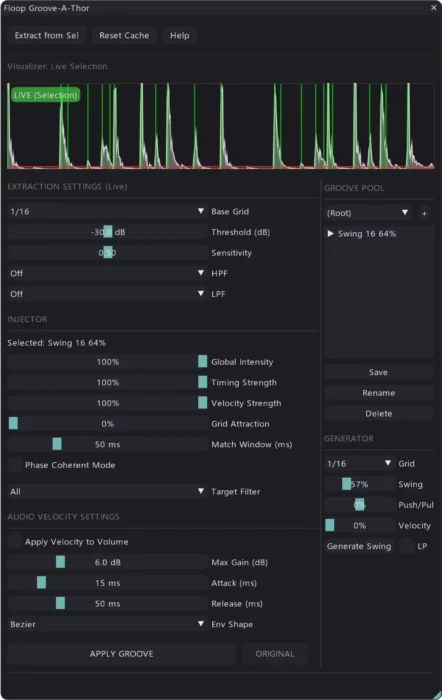Click the Generator Swing slider
Viewport: 442px width, 700px height.
click(x=359, y=484)
